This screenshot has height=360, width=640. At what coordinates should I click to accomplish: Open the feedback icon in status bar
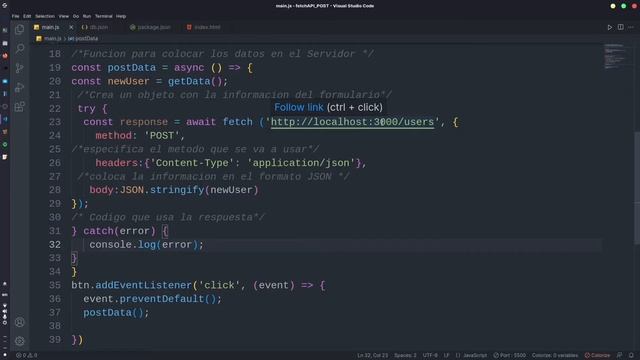pos(620,356)
